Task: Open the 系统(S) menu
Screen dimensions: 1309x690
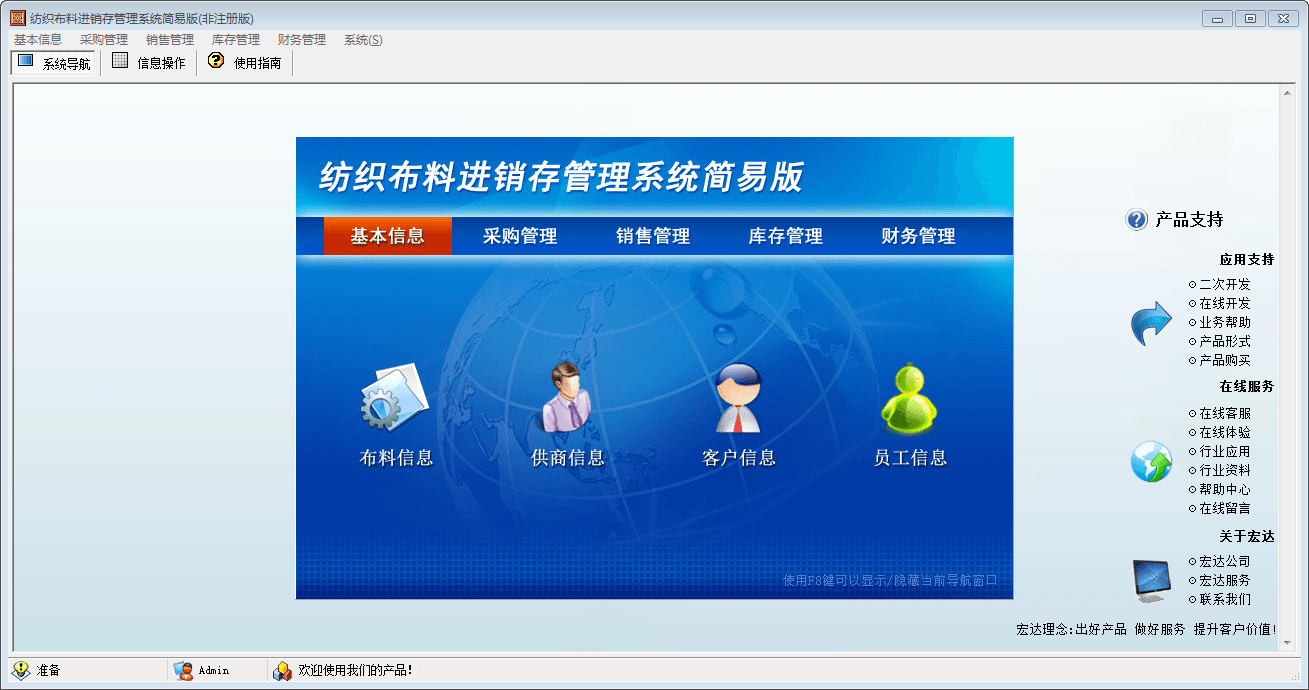Action: tap(363, 40)
